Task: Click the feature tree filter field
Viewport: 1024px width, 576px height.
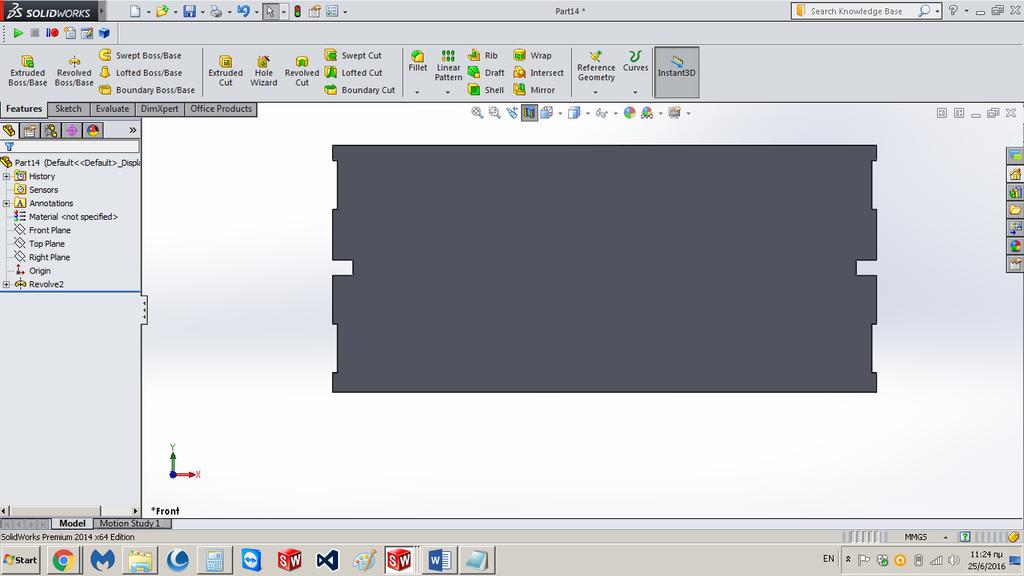Action: pos(71,146)
